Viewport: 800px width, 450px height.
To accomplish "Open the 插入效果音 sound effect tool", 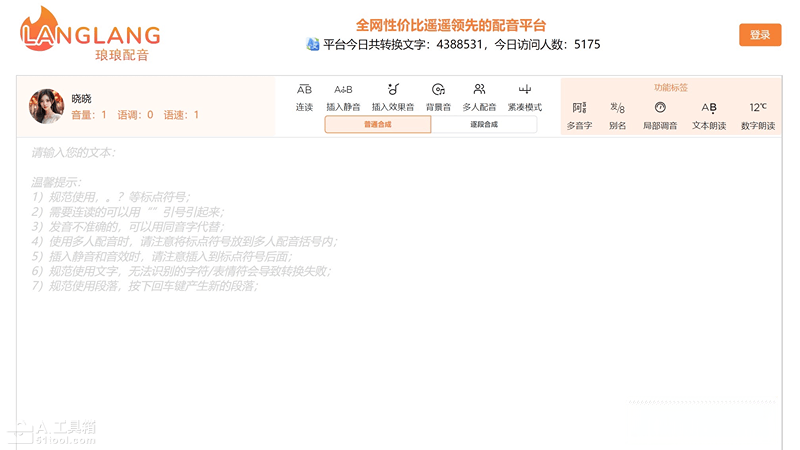I will pos(392,91).
